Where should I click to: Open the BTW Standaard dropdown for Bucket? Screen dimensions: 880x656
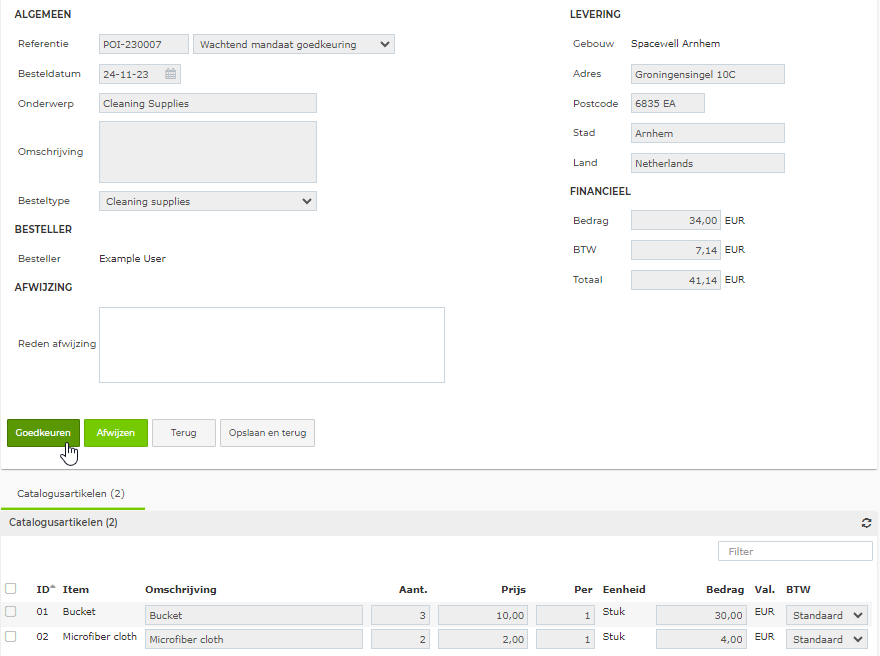(826, 615)
